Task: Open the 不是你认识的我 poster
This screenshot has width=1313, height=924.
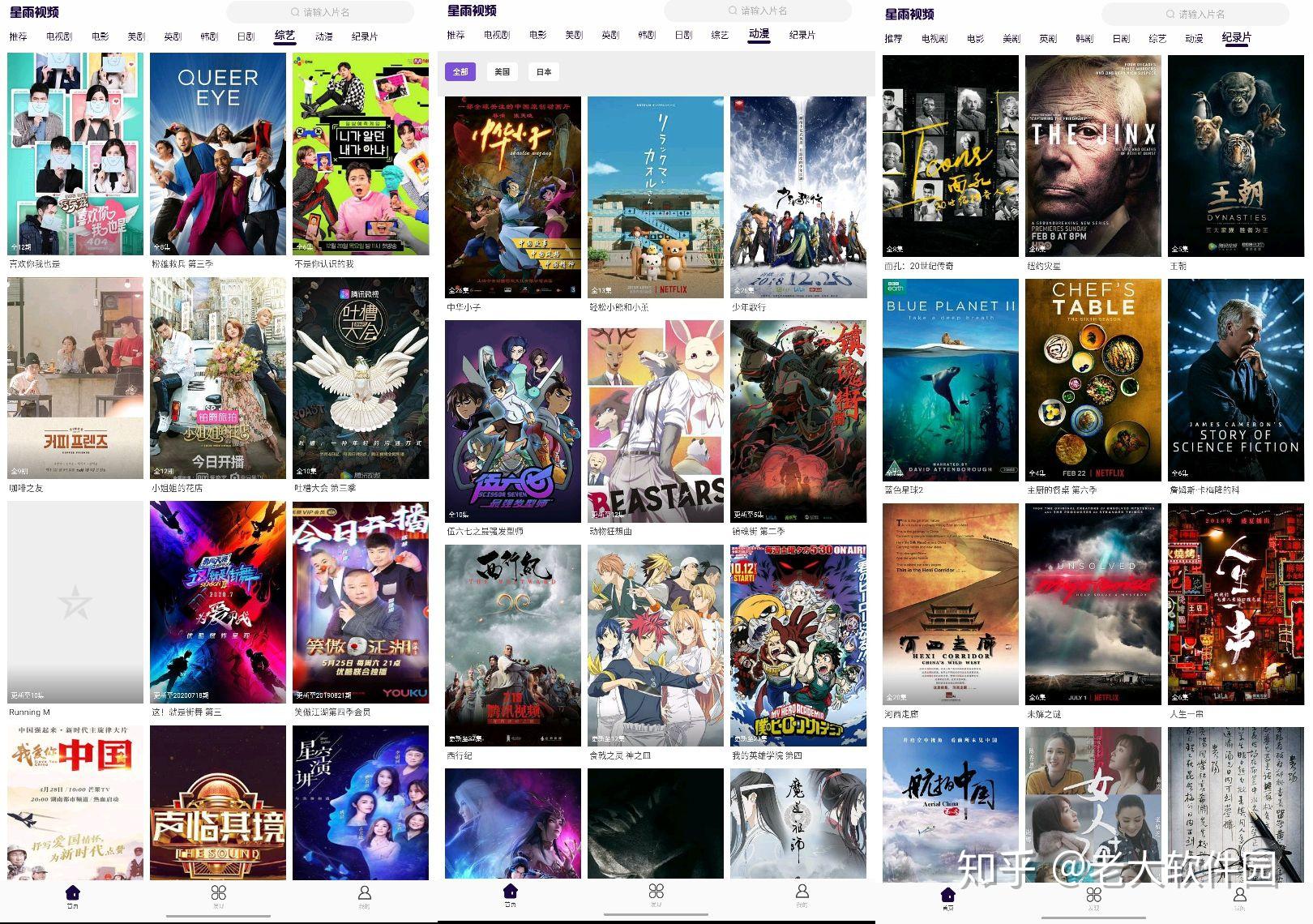Action: coord(361,154)
